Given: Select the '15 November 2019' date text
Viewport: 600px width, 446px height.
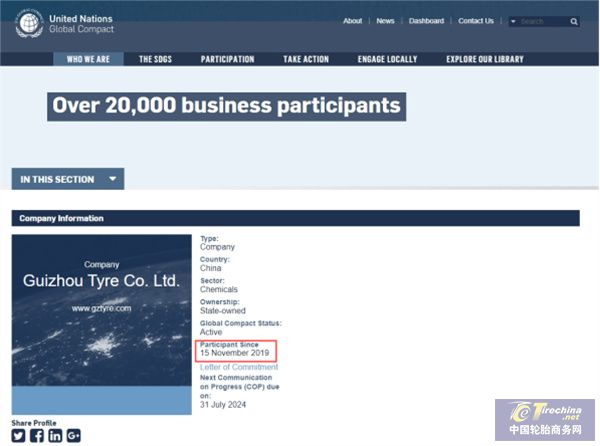Looking at the screenshot, I should click(x=235, y=353).
